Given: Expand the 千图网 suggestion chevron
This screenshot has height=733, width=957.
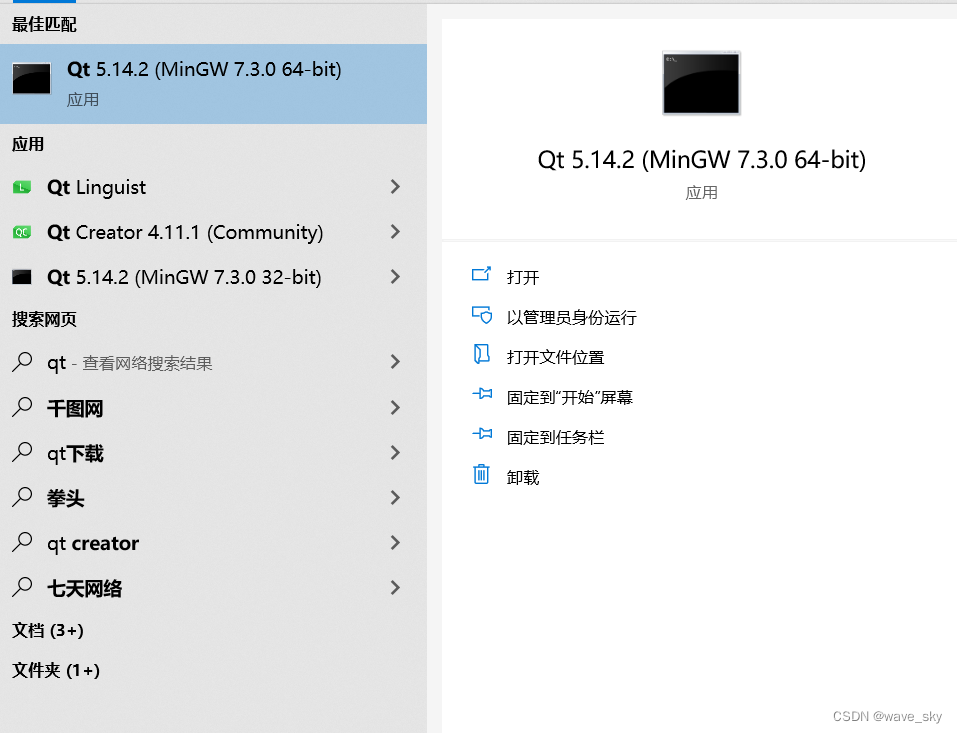Looking at the screenshot, I should click(395, 407).
